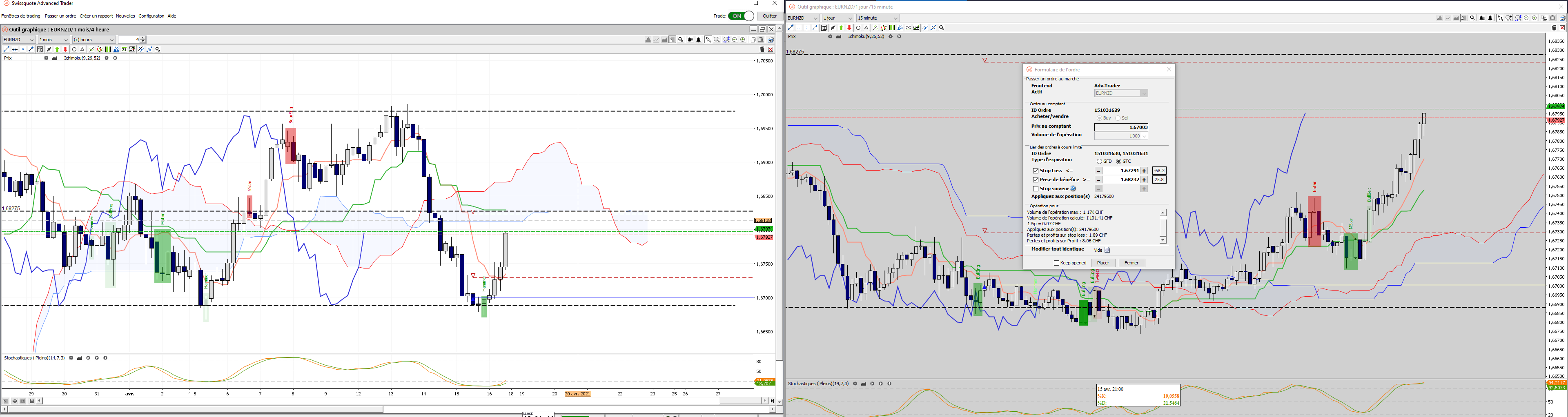
Task: Click the green up arrow tool in left chart
Action: click(57, 49)
